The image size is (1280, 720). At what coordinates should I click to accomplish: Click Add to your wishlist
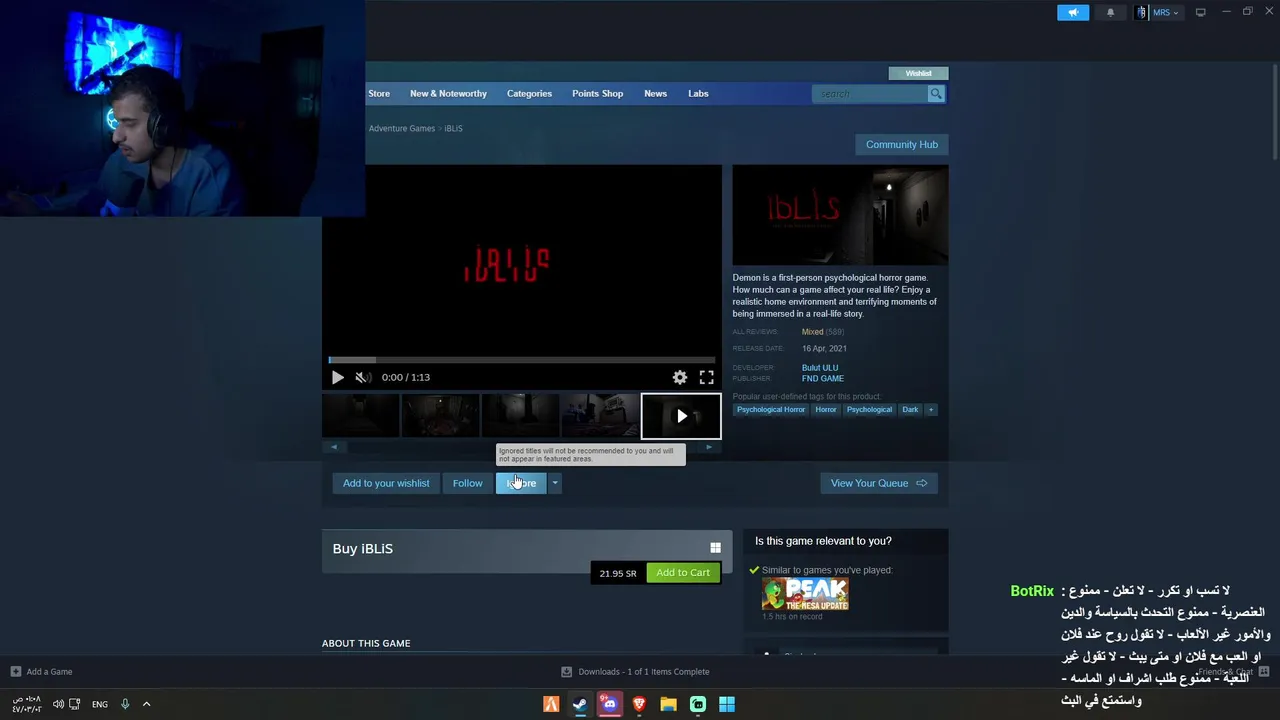tap(386, 483)
